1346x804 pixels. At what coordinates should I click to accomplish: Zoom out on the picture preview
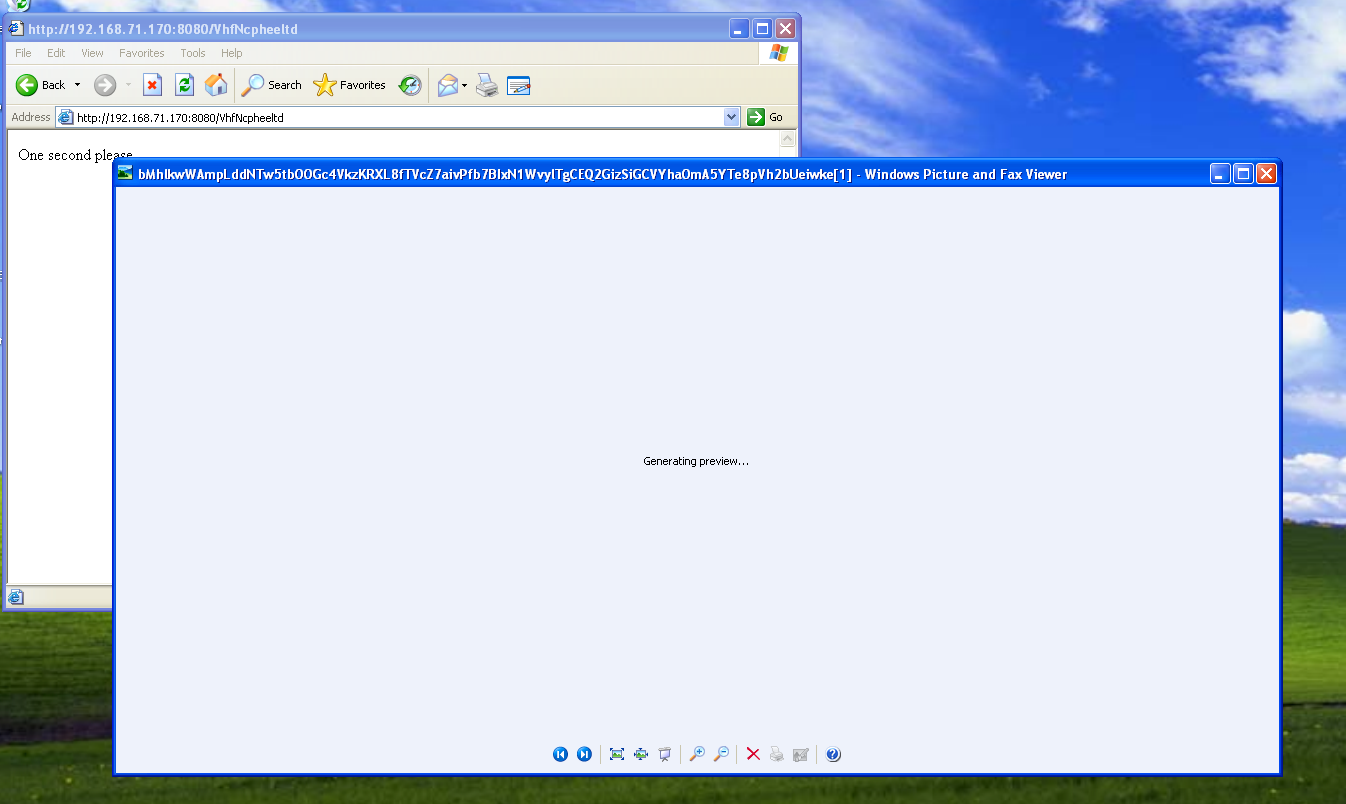(721, 754)
